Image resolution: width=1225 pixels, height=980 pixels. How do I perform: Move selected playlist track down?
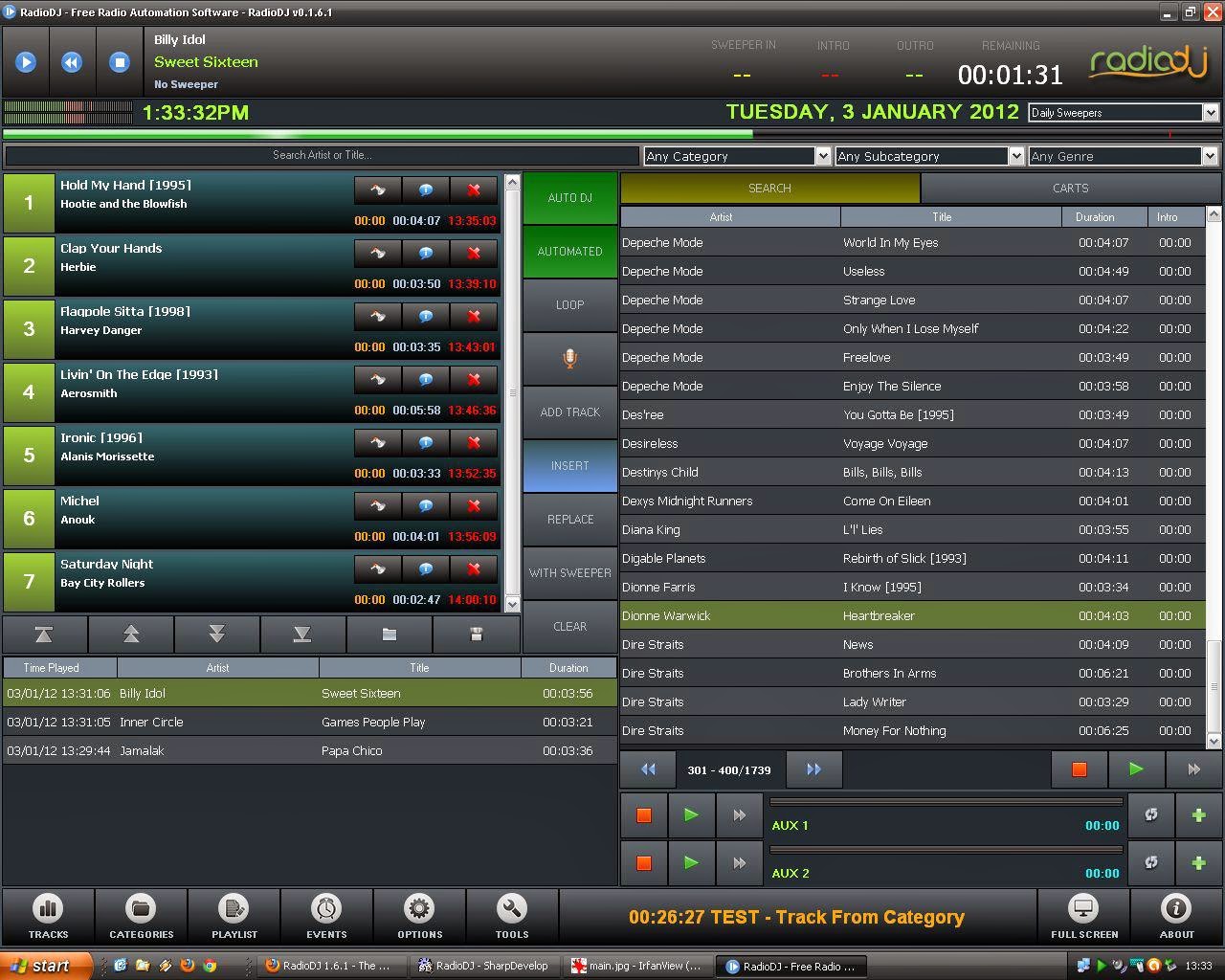[x=217, y=635]
